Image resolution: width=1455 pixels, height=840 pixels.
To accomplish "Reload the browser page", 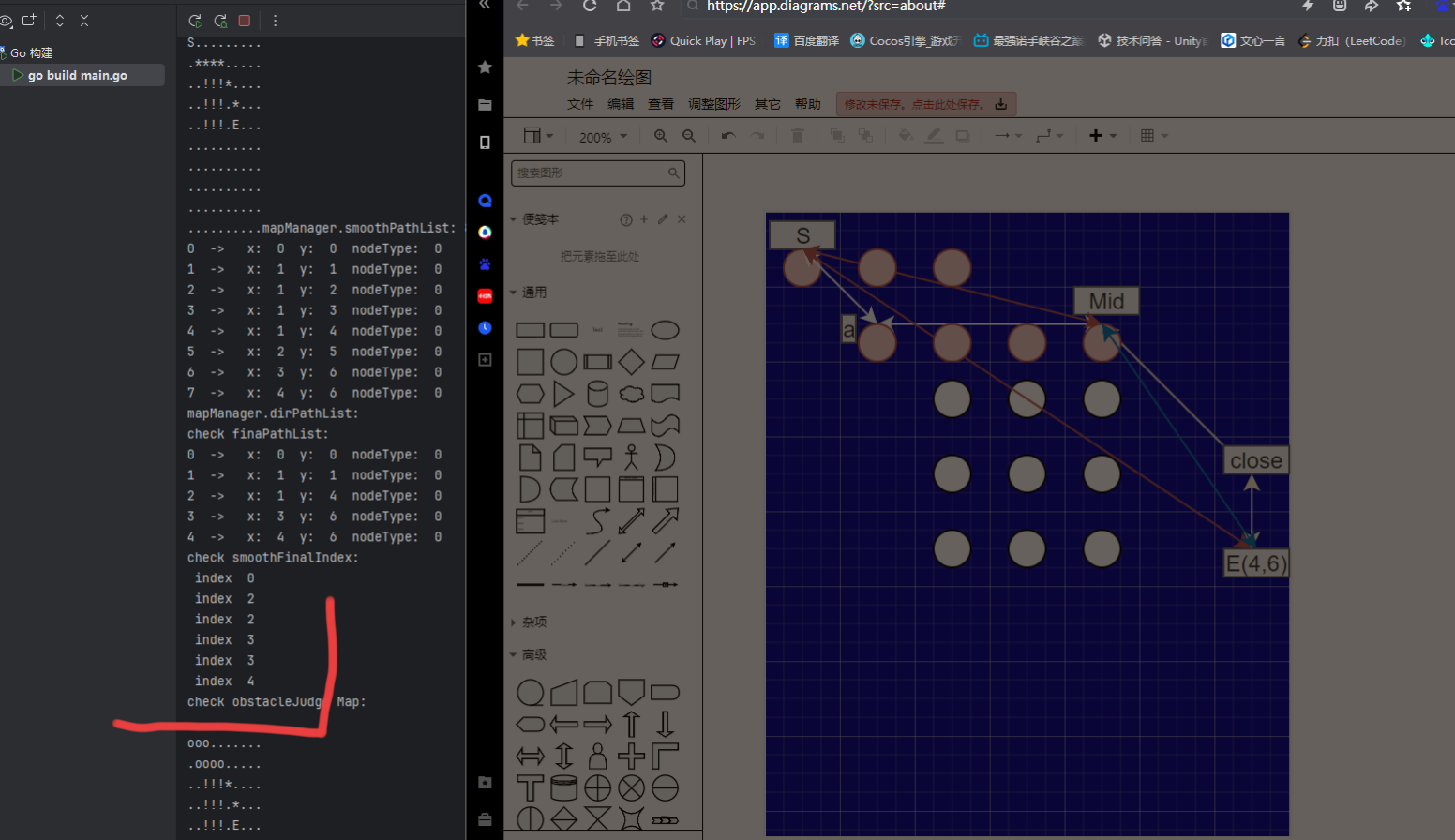I will click(x=590, y=6).
